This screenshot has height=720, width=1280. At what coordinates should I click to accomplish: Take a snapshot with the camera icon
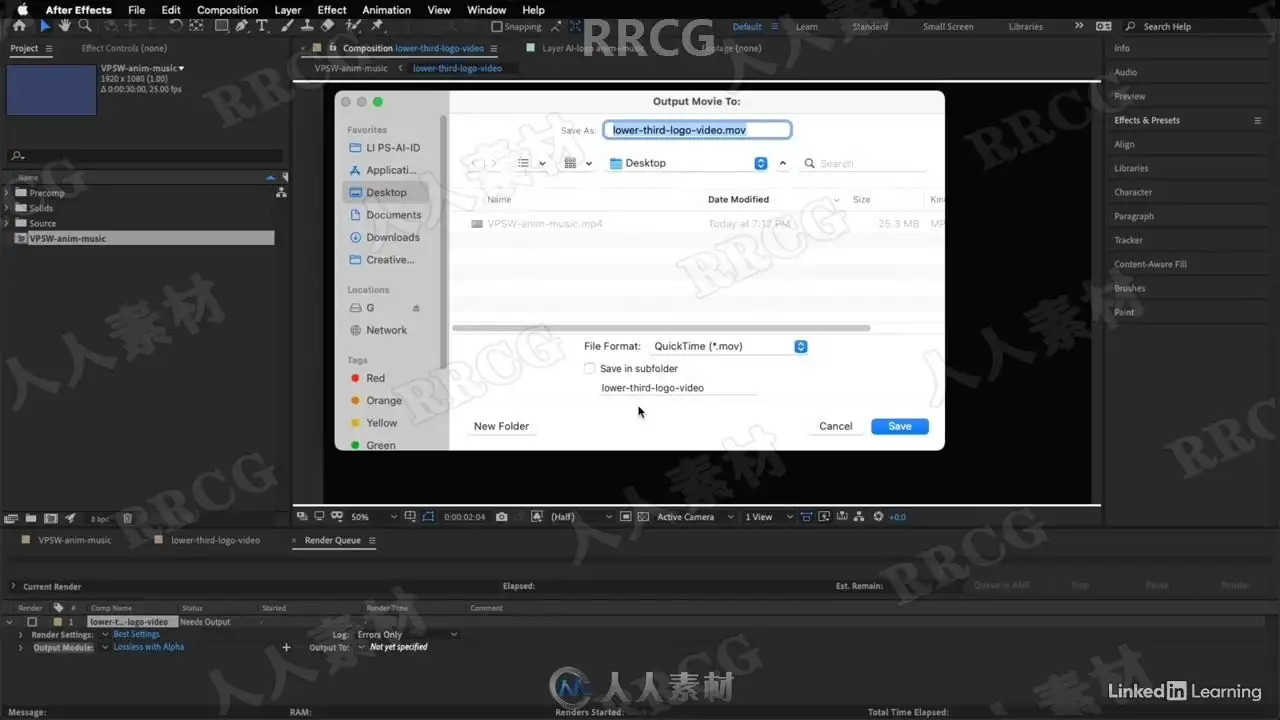pyautogui.click(x=502, y=517)
